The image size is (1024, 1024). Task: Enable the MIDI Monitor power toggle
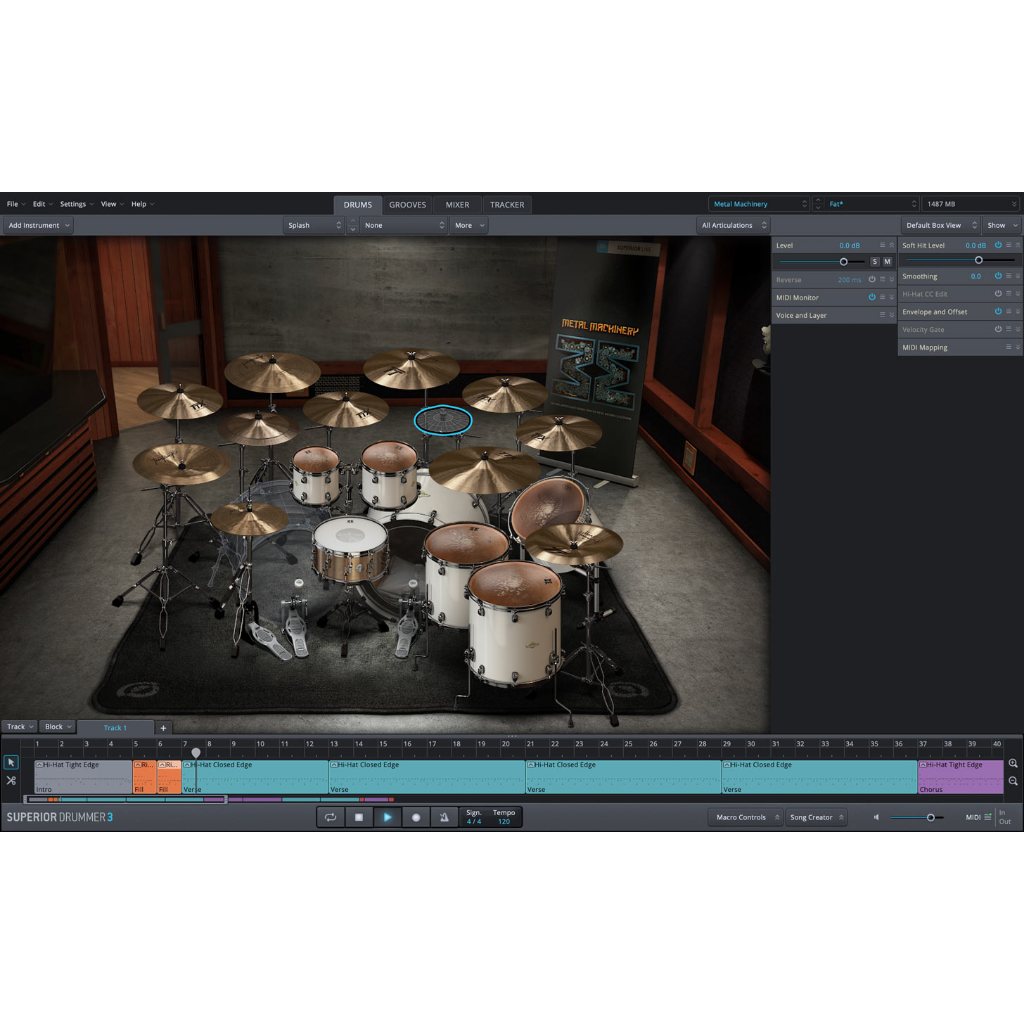(871, 297)
